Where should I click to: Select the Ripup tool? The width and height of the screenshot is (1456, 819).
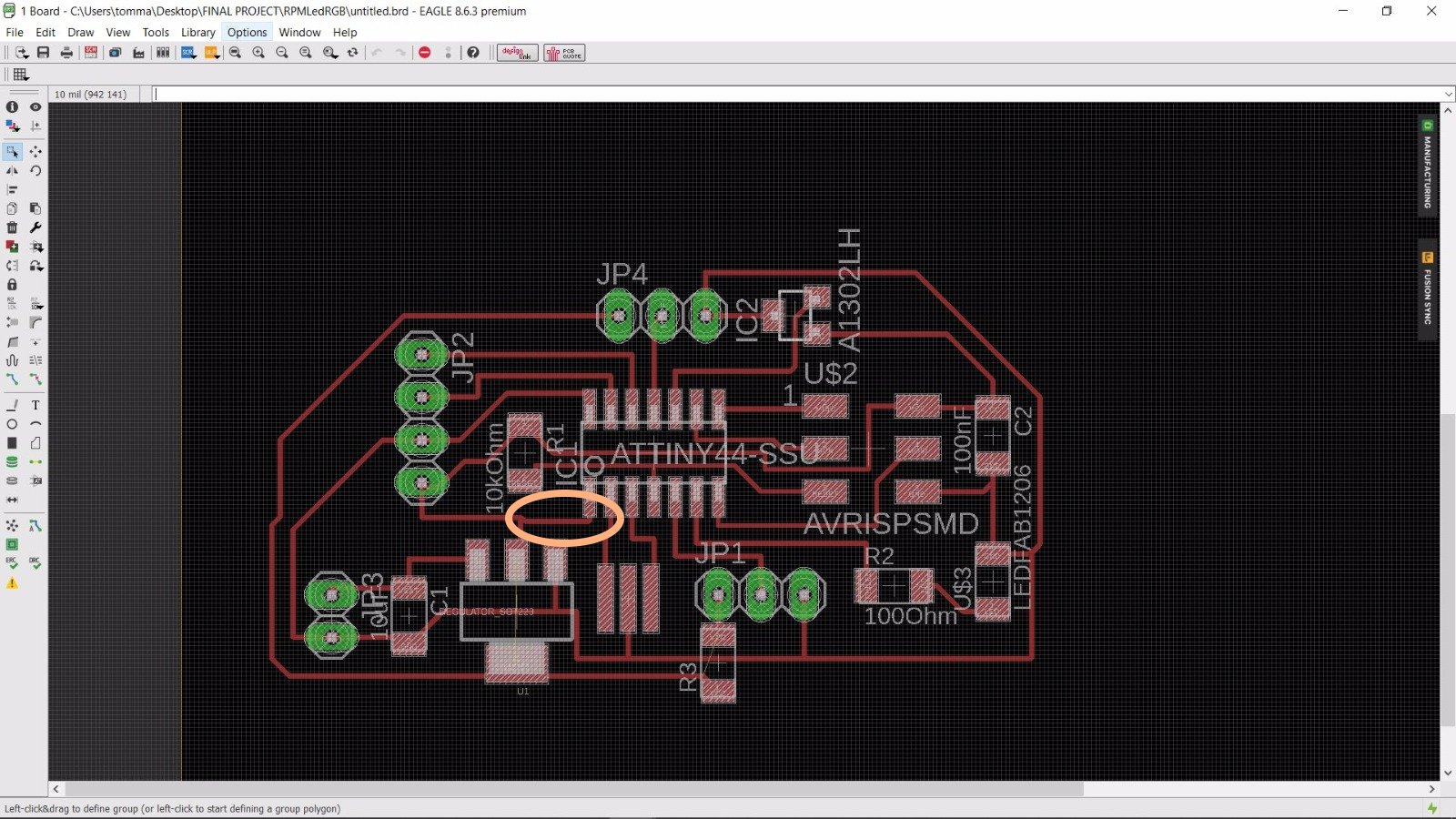tap(35, 379)
